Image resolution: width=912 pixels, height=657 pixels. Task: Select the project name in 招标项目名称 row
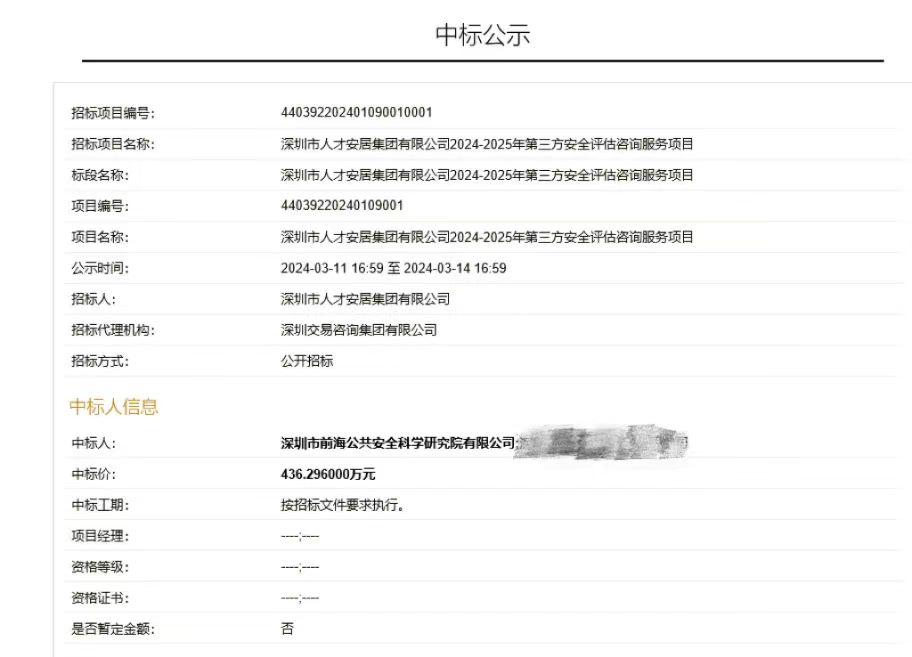click(487, 144)
